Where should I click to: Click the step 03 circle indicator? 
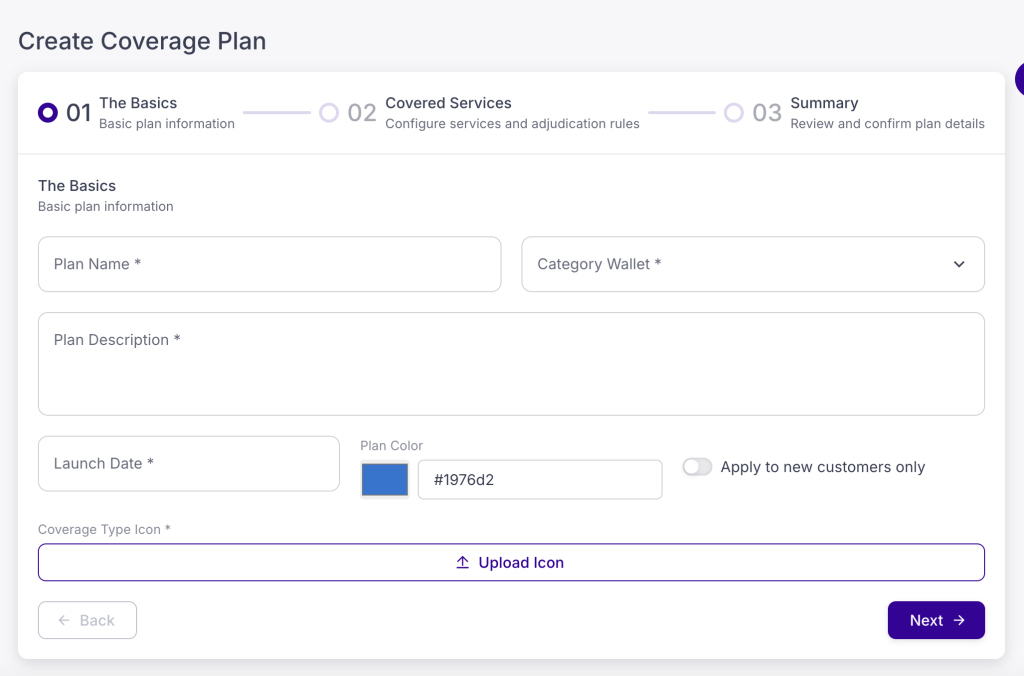734,113
